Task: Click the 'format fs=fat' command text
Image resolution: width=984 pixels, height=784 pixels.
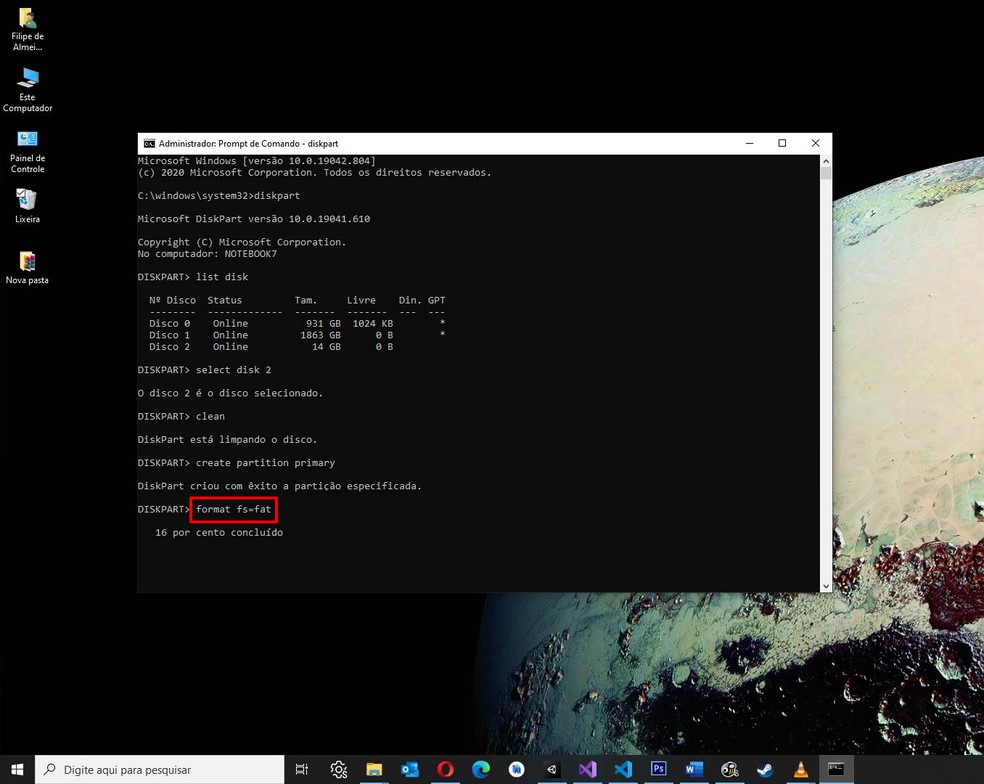Action: [x=233, y=509]
